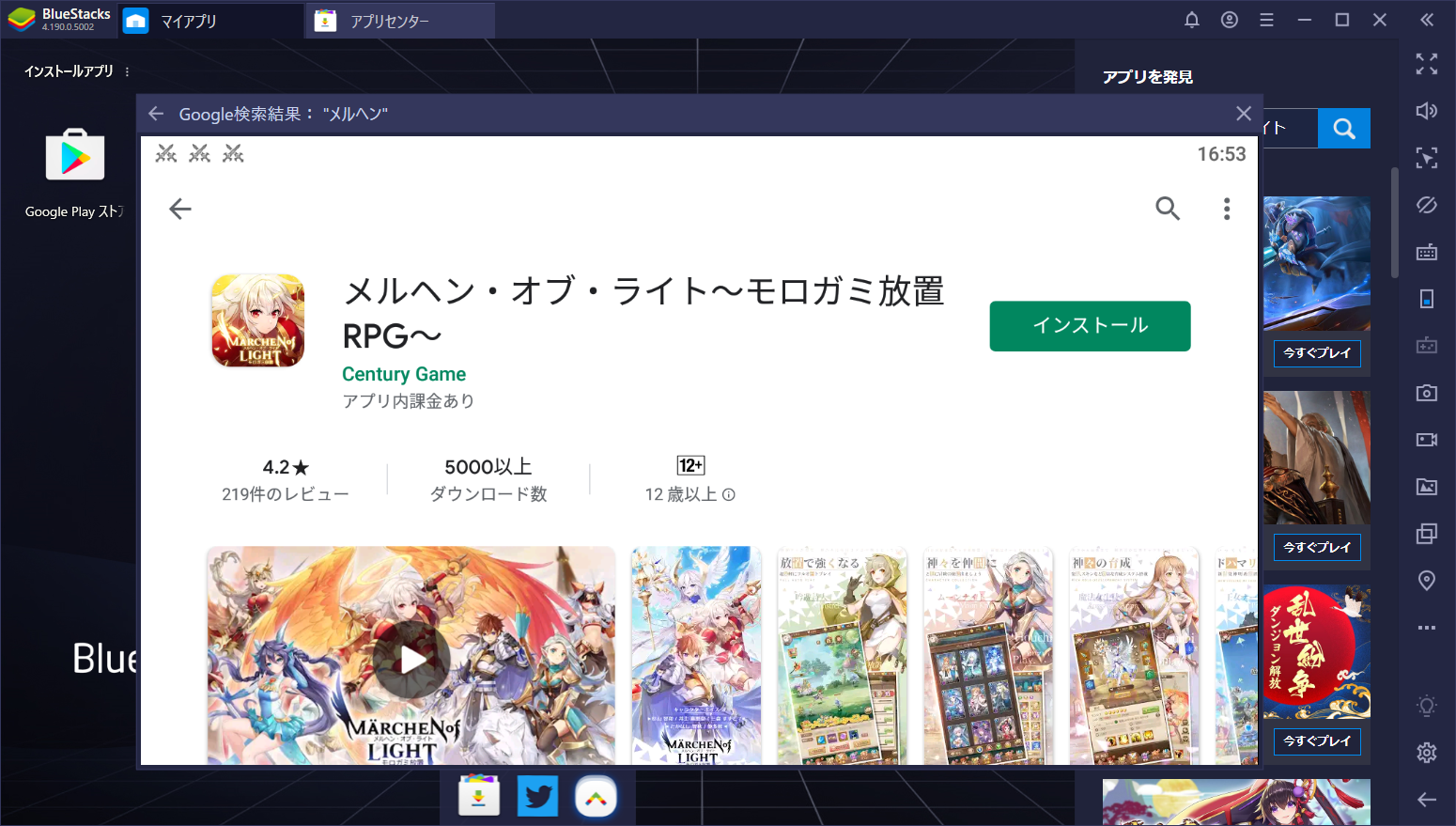Image resolution: width=1456 pixels, height=826 pixels.
Task: Close the Google search results panel
Action: pos(1244,114)
